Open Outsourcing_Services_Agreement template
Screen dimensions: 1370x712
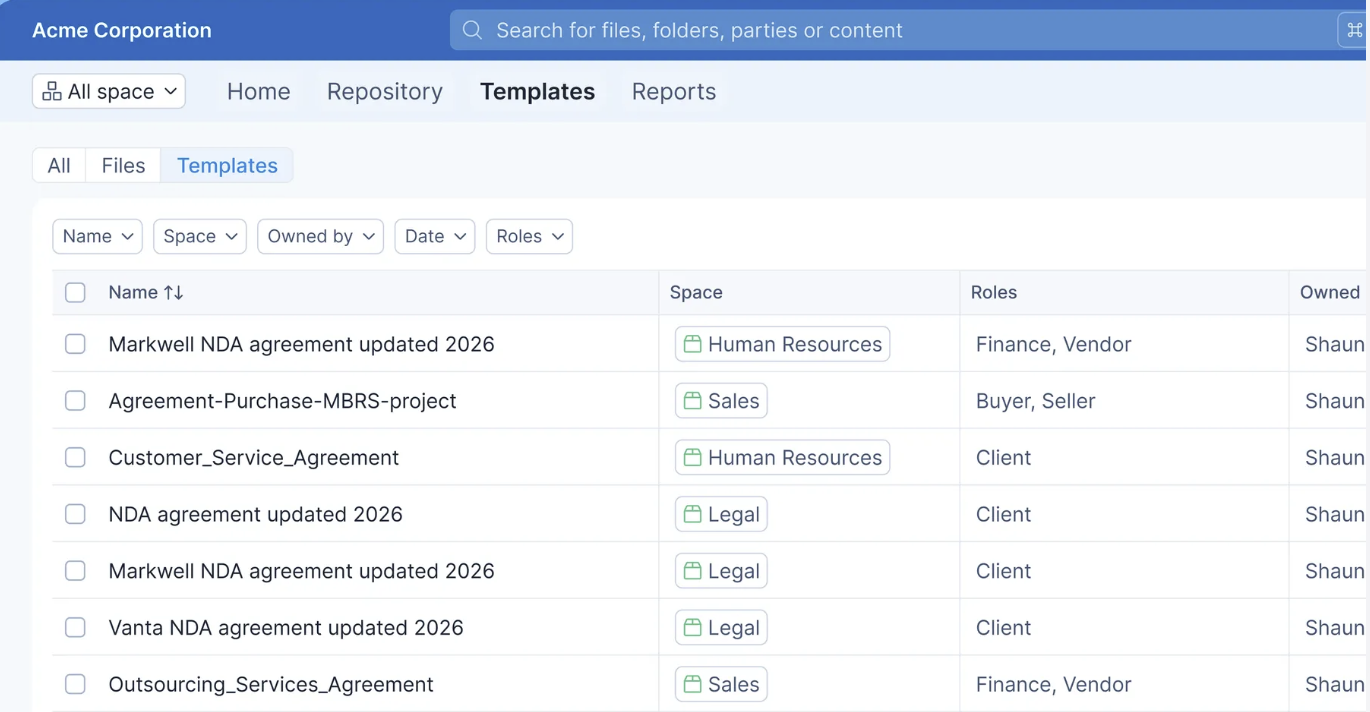[271, 685]
